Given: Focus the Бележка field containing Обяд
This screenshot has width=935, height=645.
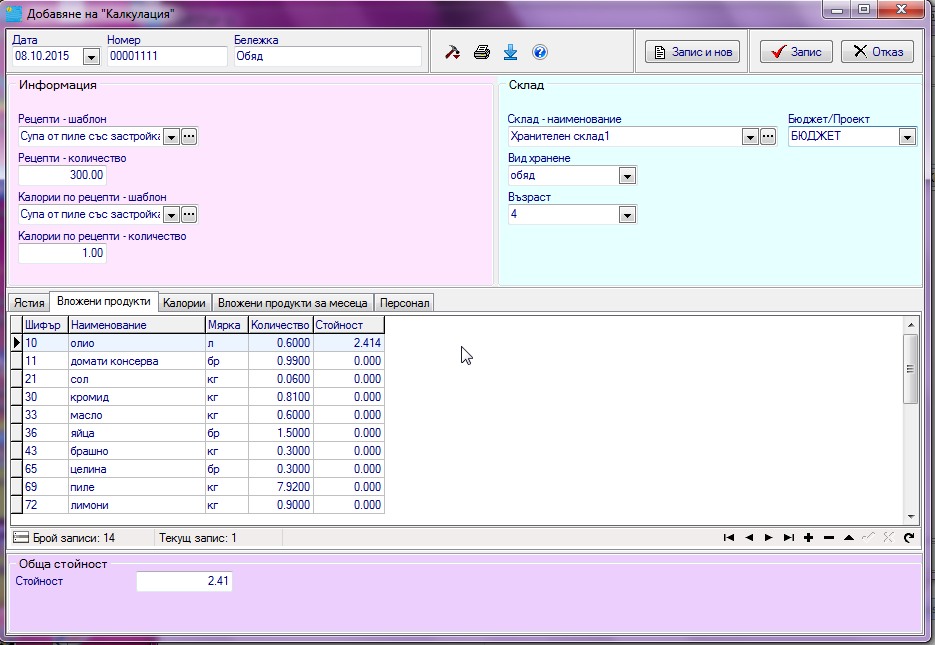Looking at the screenshot, I should (327, 56).
